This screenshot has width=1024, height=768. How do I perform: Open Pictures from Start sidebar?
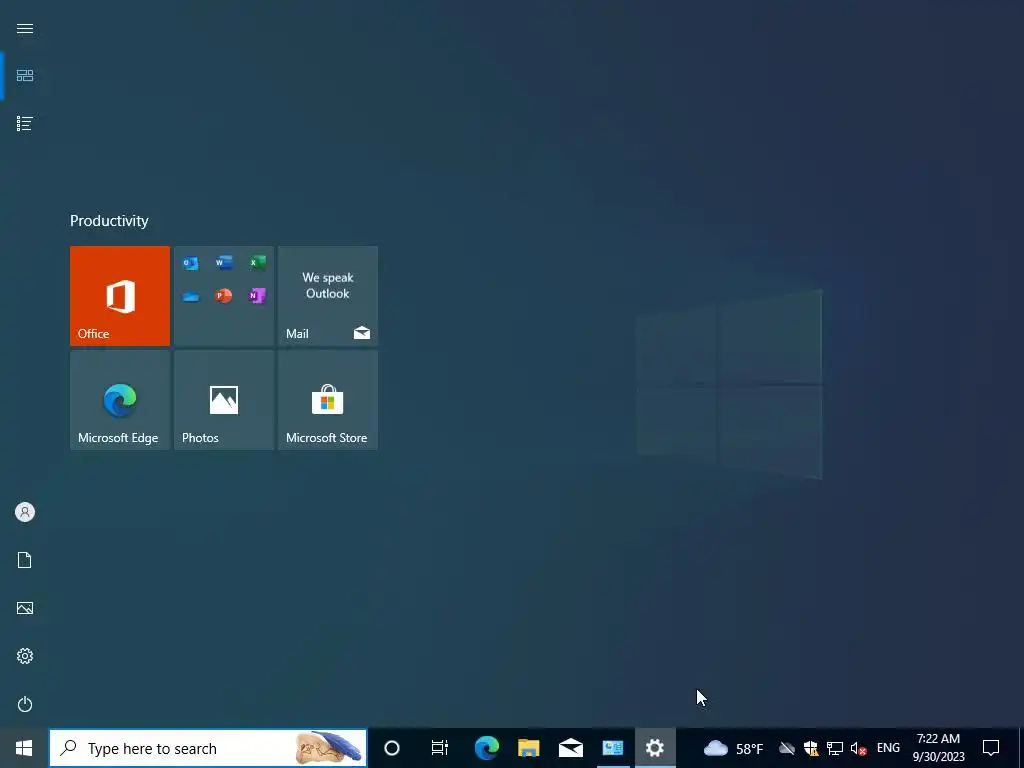pyautogui.click(x=25, y=608)
